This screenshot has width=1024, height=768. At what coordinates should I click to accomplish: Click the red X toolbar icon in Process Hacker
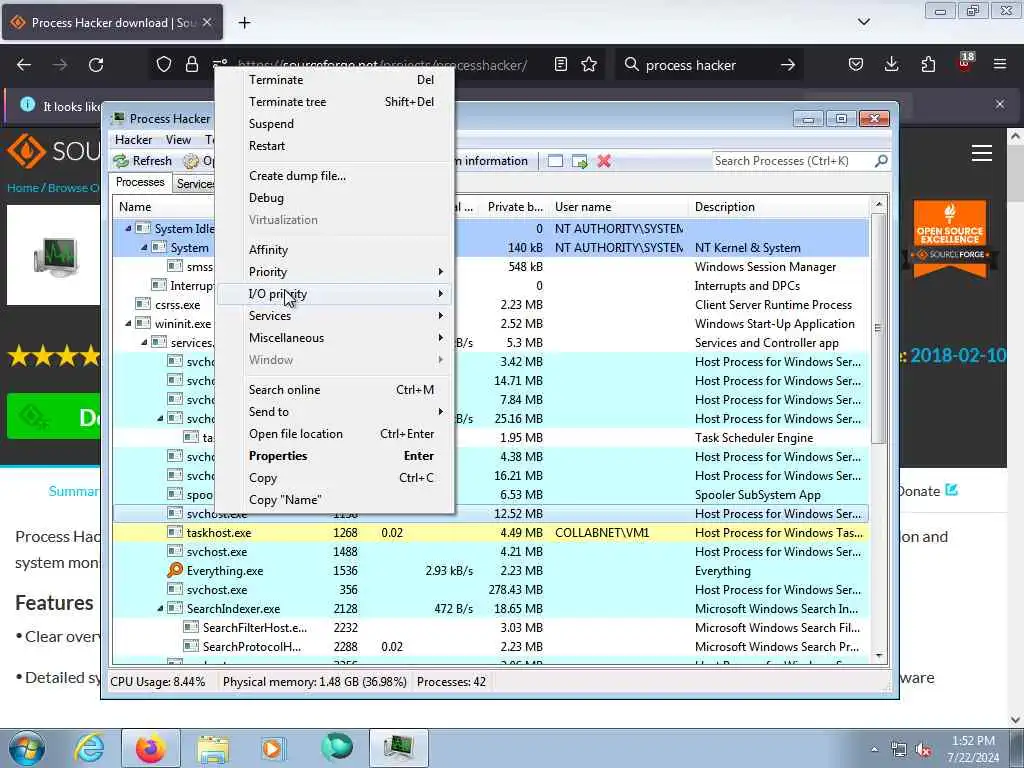(604, 161)
